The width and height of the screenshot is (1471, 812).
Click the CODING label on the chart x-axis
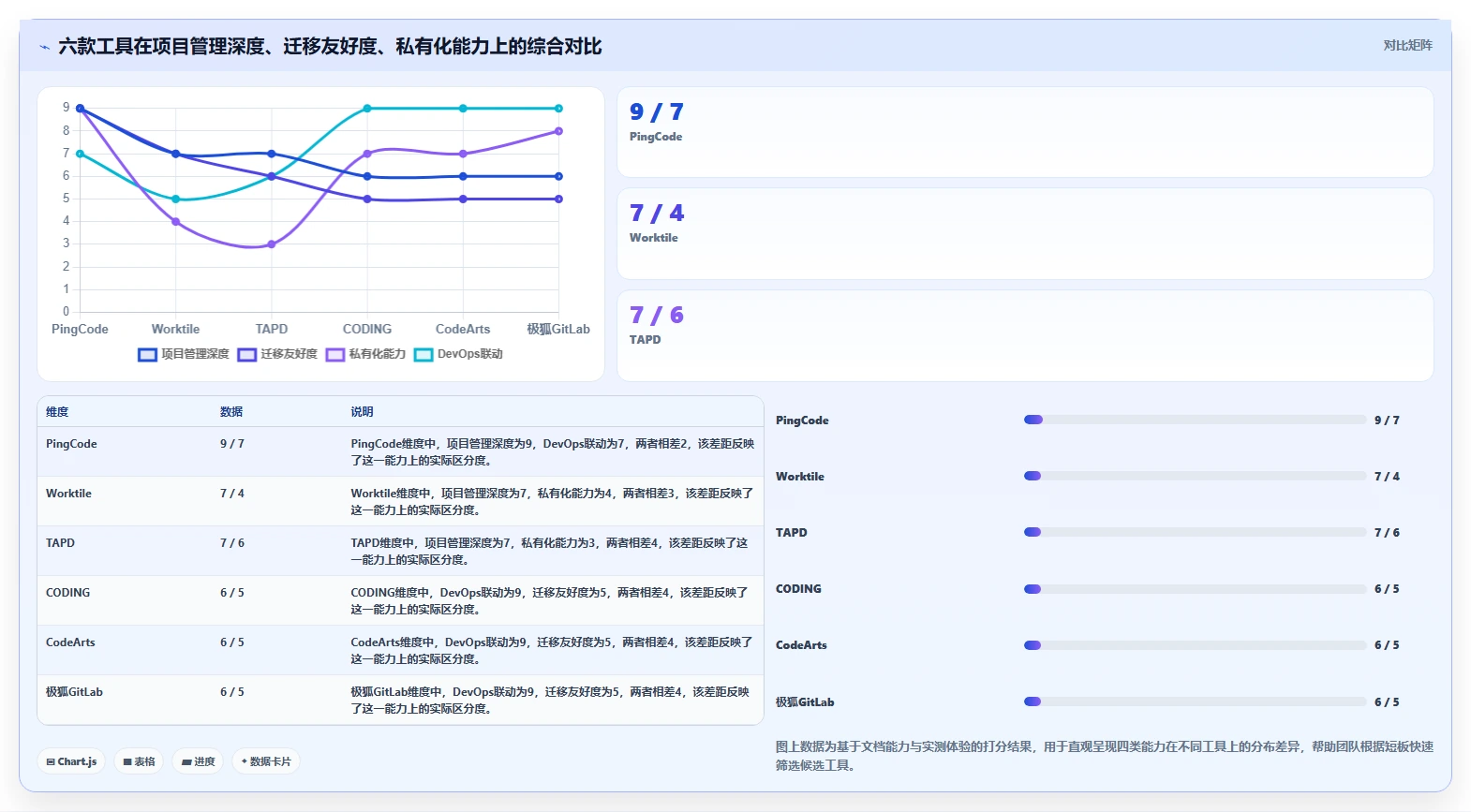[x=367, y=329]
